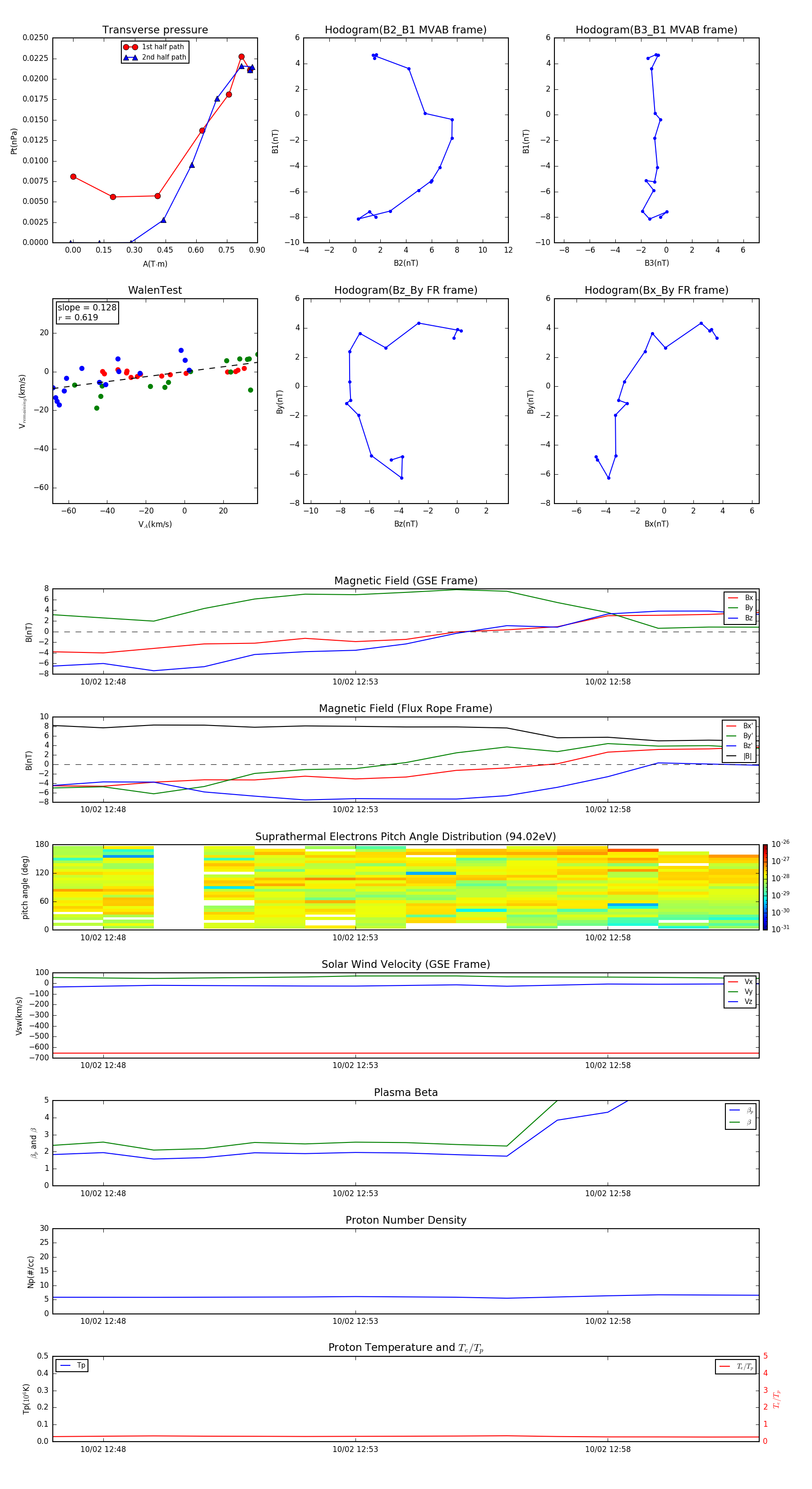Click the 'A(T·m)' x-axis label

tap(155, 264)
